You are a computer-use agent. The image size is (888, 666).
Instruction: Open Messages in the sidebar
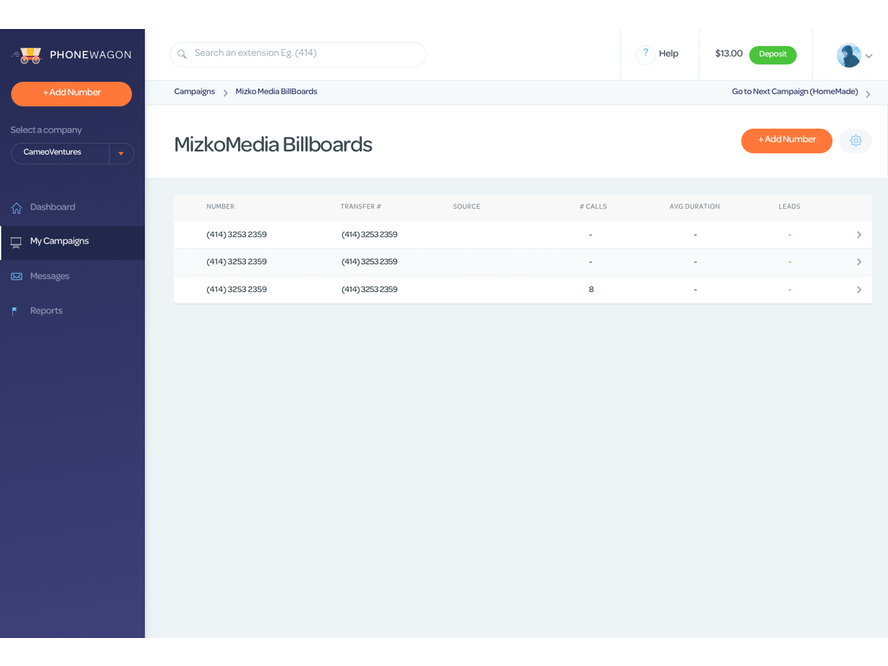coord(50,276)
